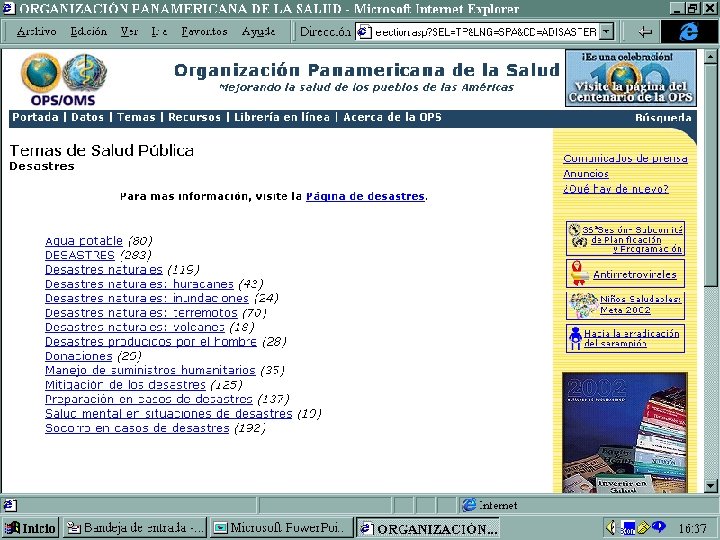Open Librería en línea navigation item

pyautogui.click(x=282, y=117)
